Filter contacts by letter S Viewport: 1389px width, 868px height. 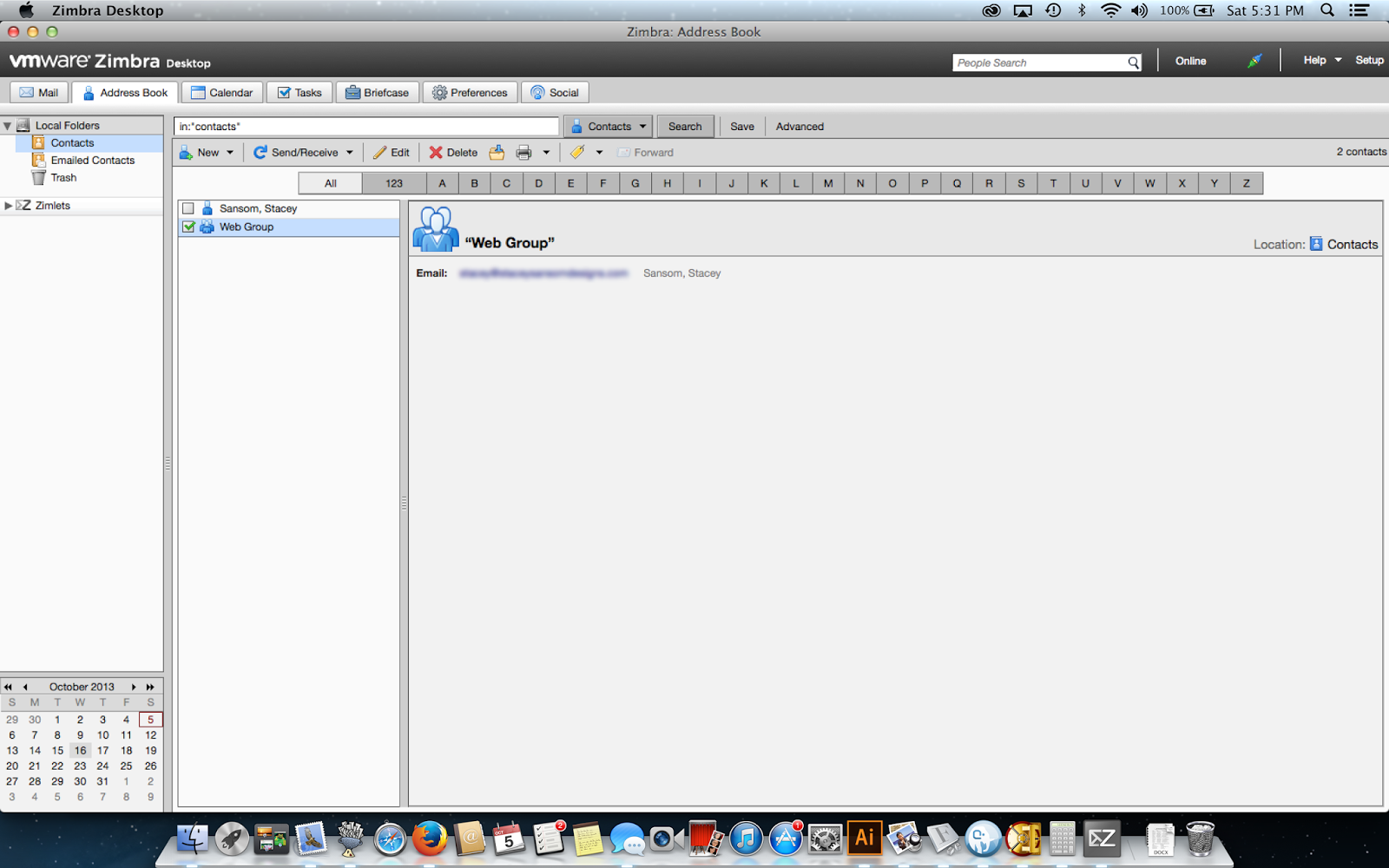[1021, 183]
